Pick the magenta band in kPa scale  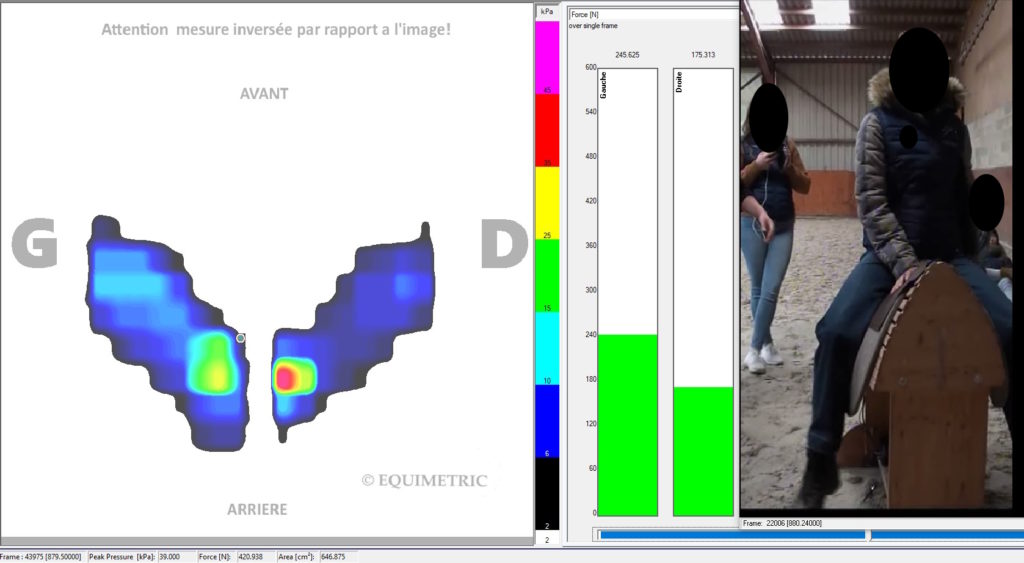tap(547, 58)
